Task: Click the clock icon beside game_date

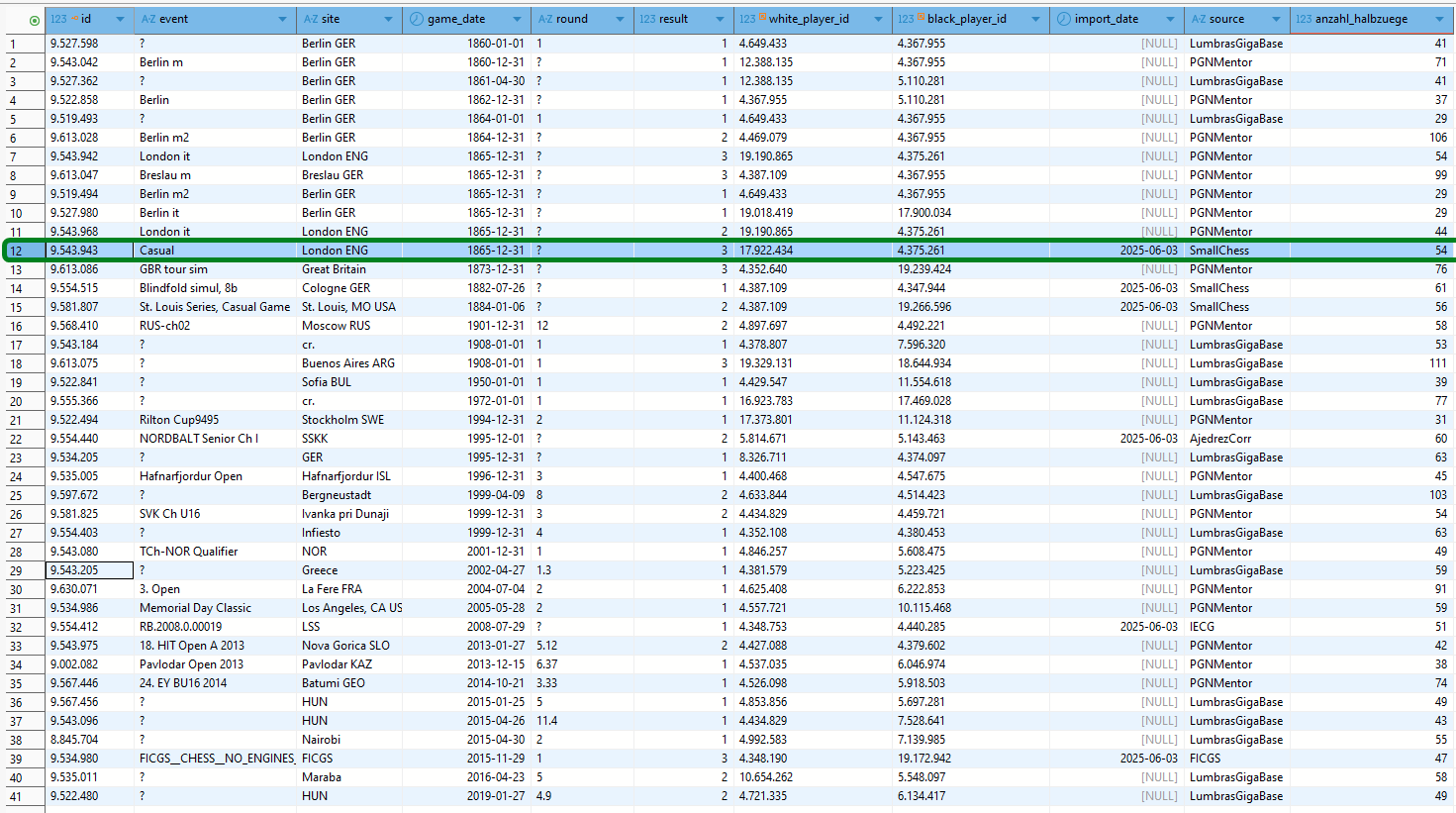Action: [x=416, y=19]
